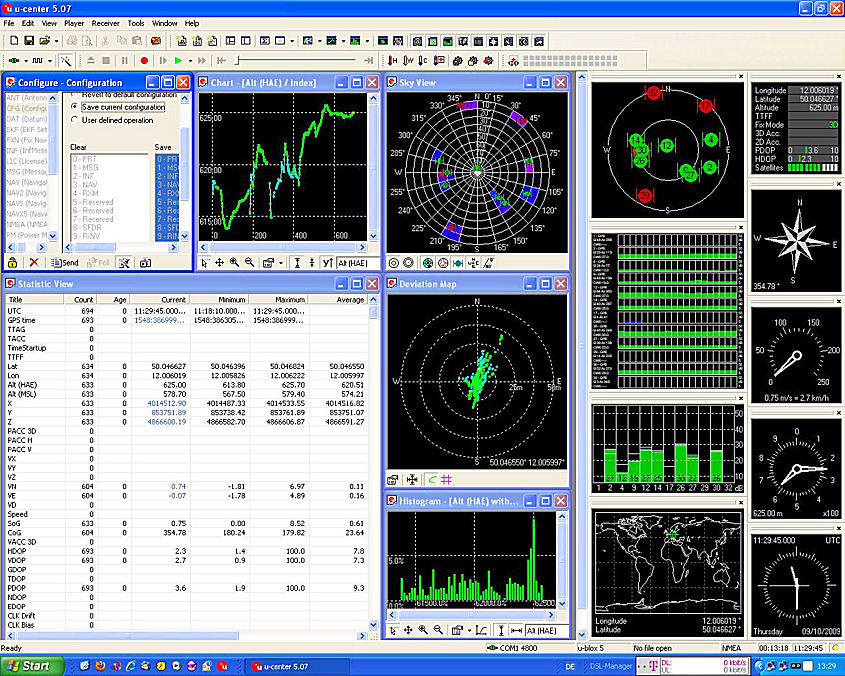
Task: Open the properties dropdown arrow in Histogram toolbar
Action: click(469, 630)
